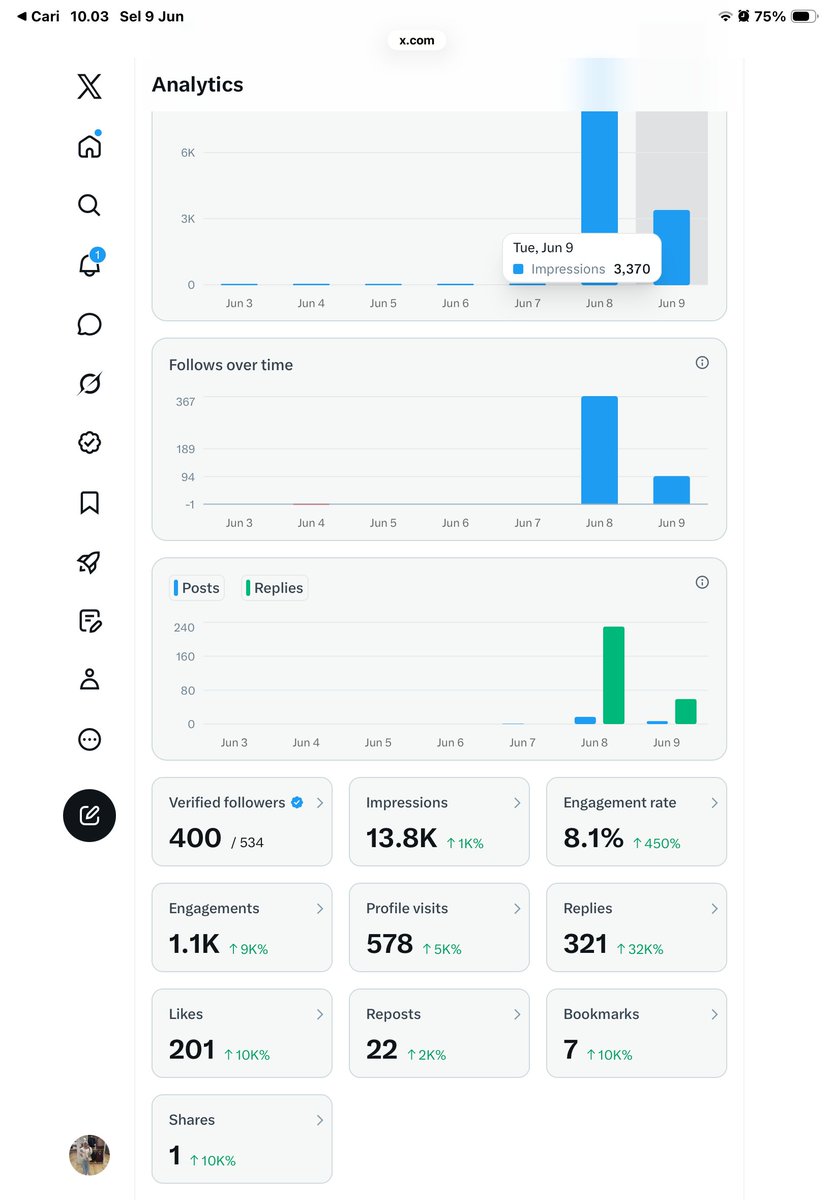Expand the Reposts card chevron

coord(517,1014)
